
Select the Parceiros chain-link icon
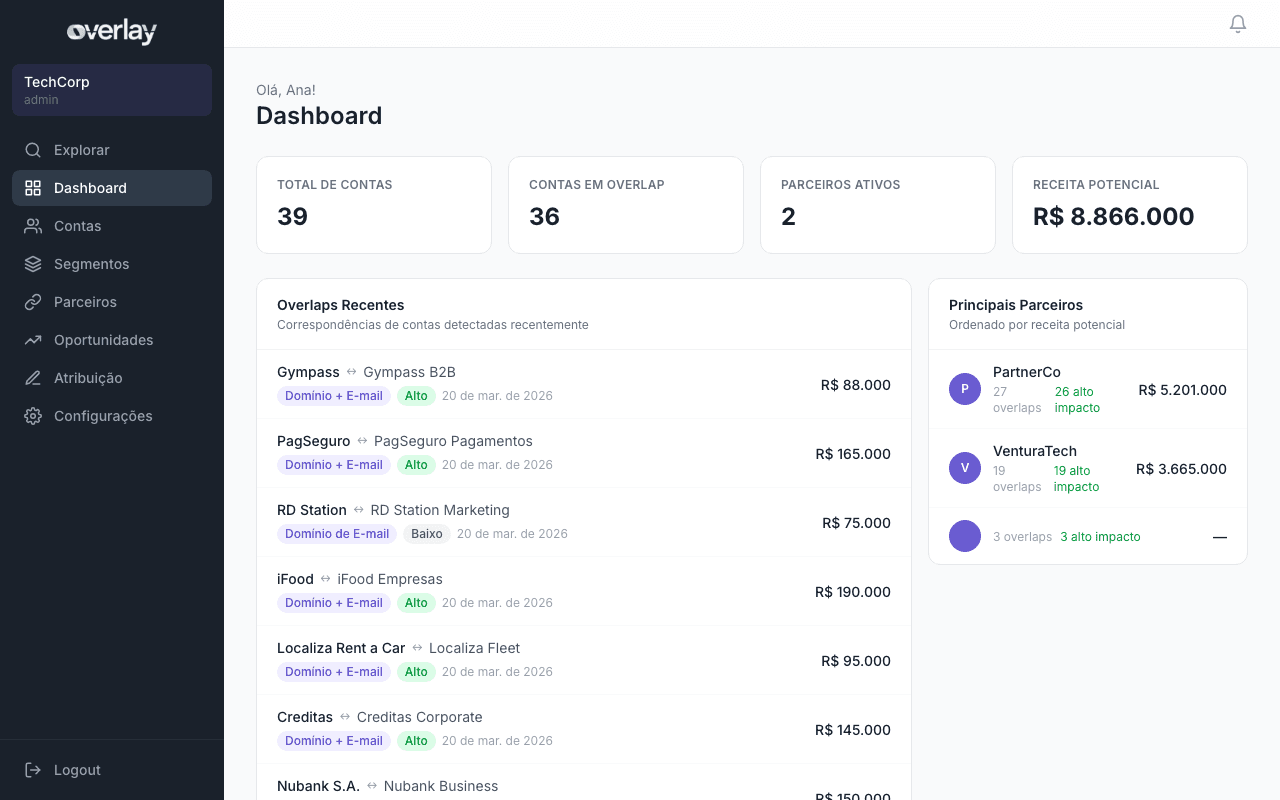tap(33, 302)
